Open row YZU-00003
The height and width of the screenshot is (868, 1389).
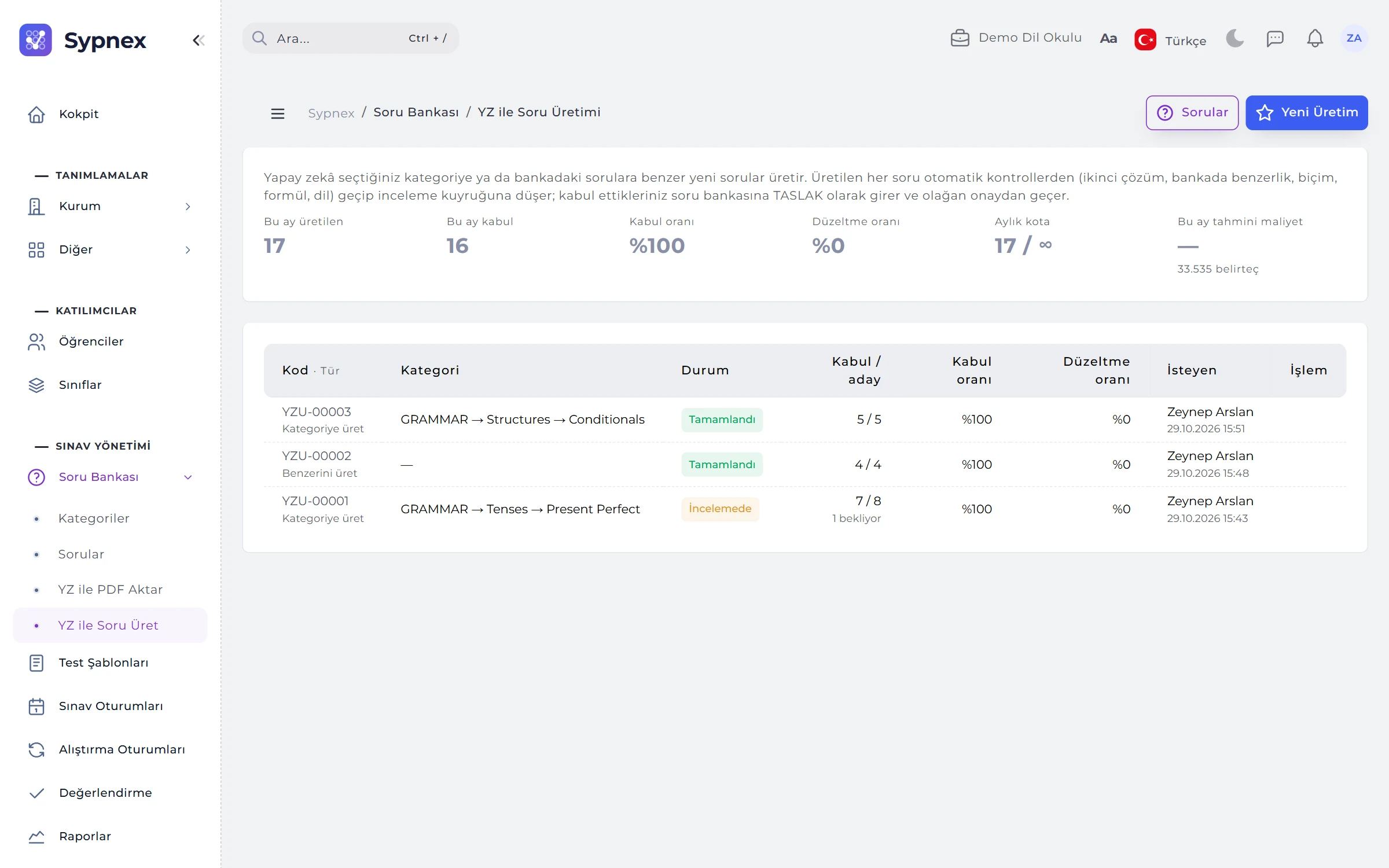pyautogui.click(x=804, y=420)
